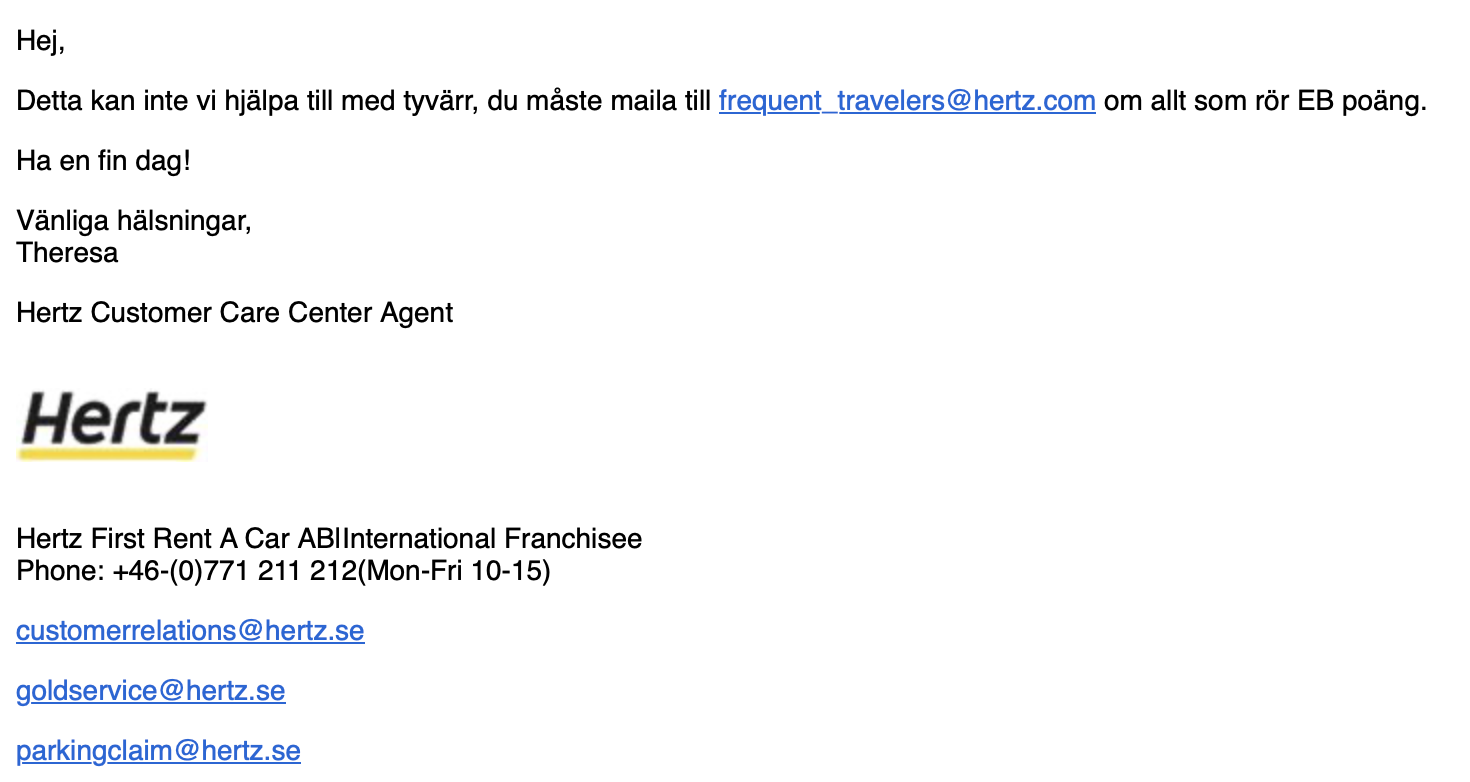
Task: Click the frequent_travelers@hertz.com email link
Action: [906, 101]
